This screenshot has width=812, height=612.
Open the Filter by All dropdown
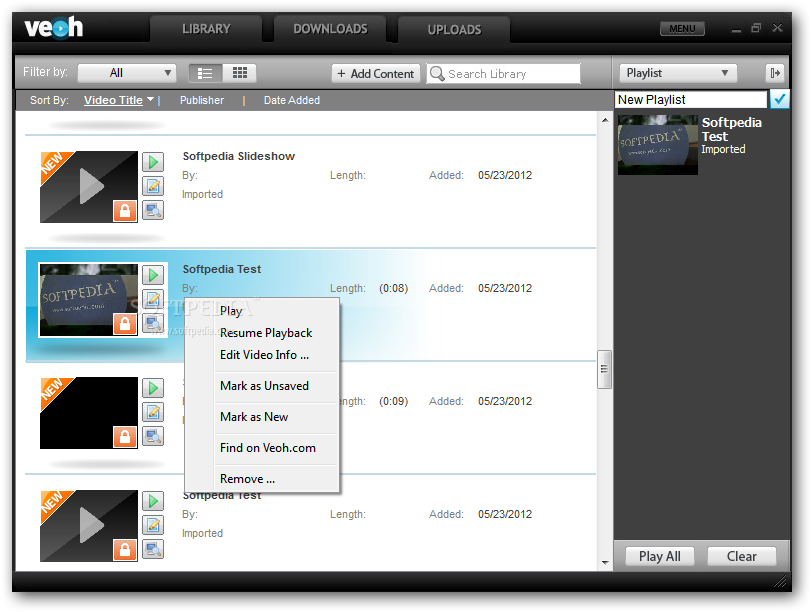point(127,73)
